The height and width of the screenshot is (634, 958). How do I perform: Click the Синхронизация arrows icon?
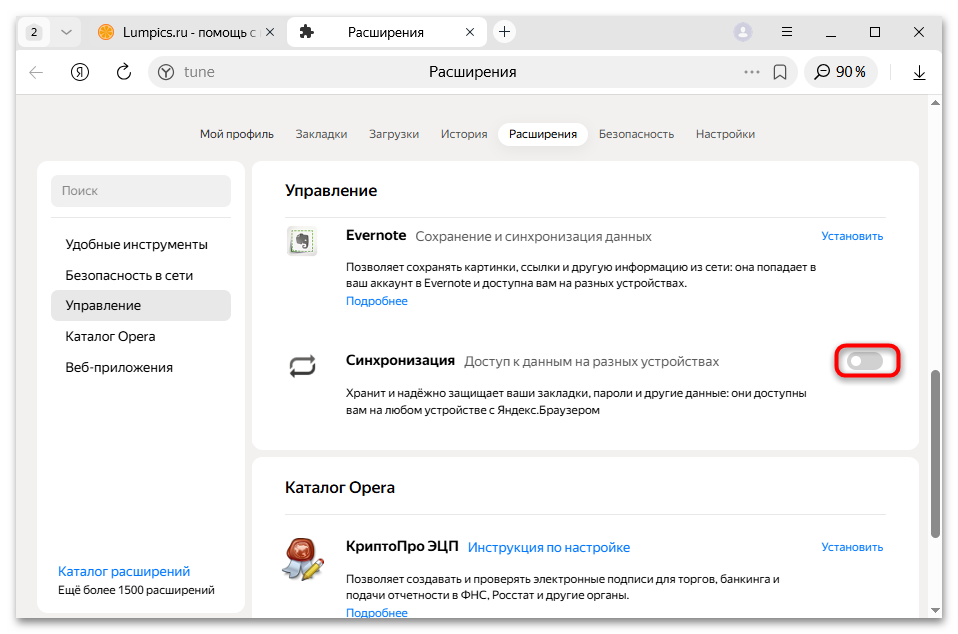point(302,366)
